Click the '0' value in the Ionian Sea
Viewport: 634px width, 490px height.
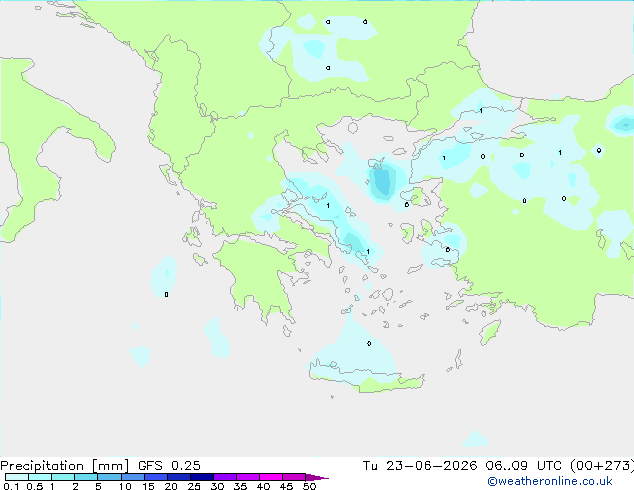(x=166, y=294)
